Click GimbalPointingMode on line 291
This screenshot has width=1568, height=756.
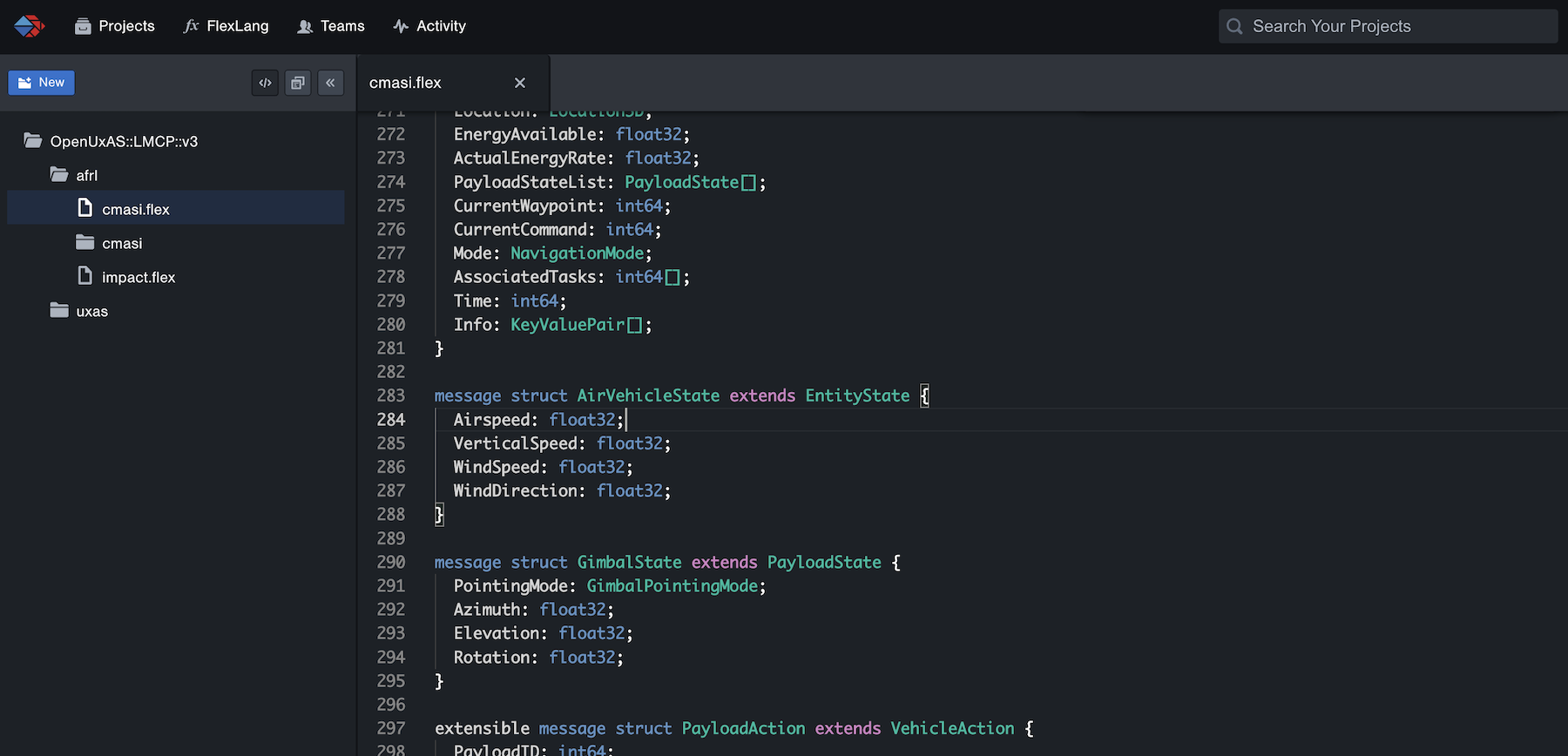[x=672, y=586]
